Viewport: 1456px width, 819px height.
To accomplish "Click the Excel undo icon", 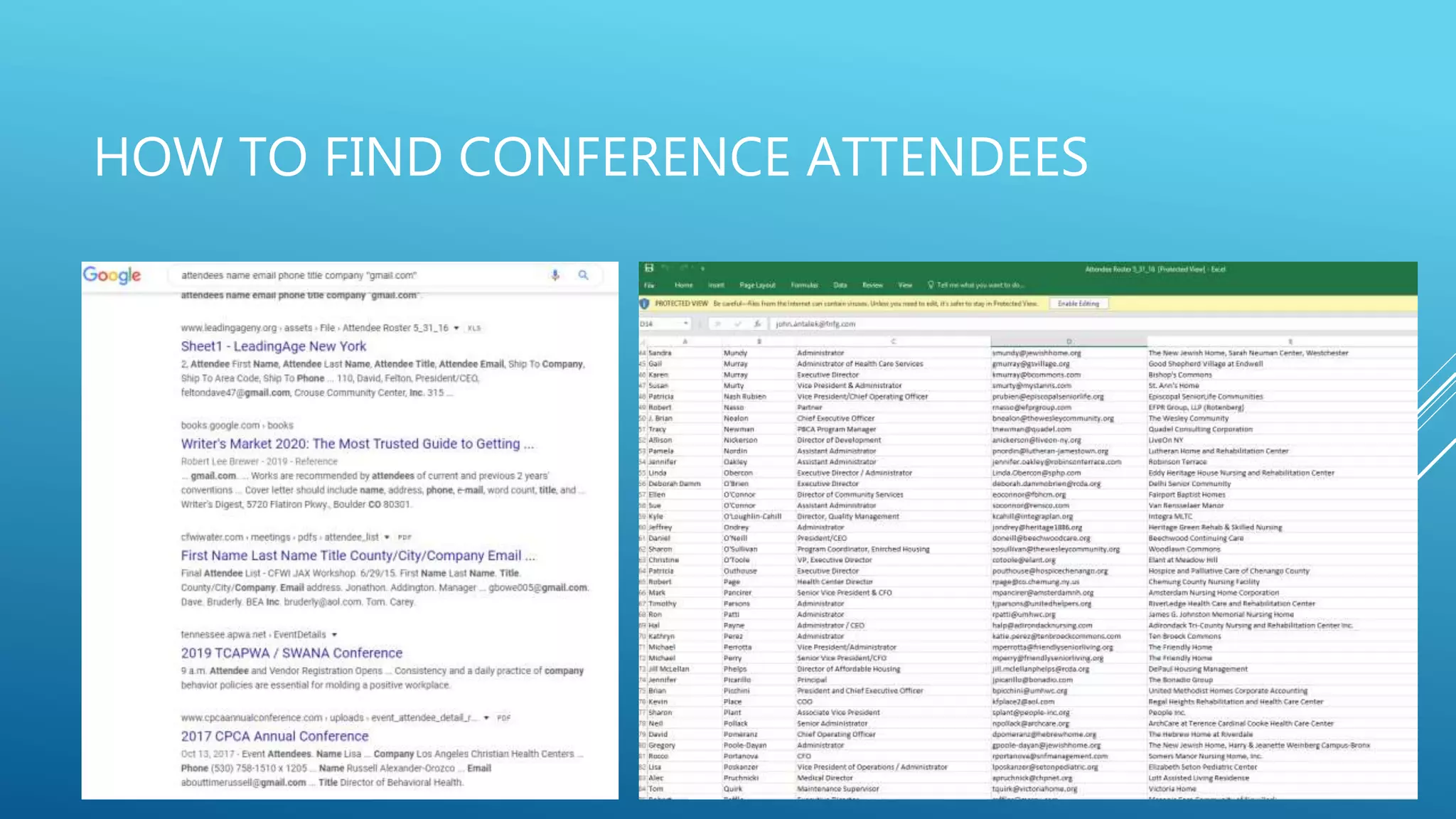I will tap(666, 268).
